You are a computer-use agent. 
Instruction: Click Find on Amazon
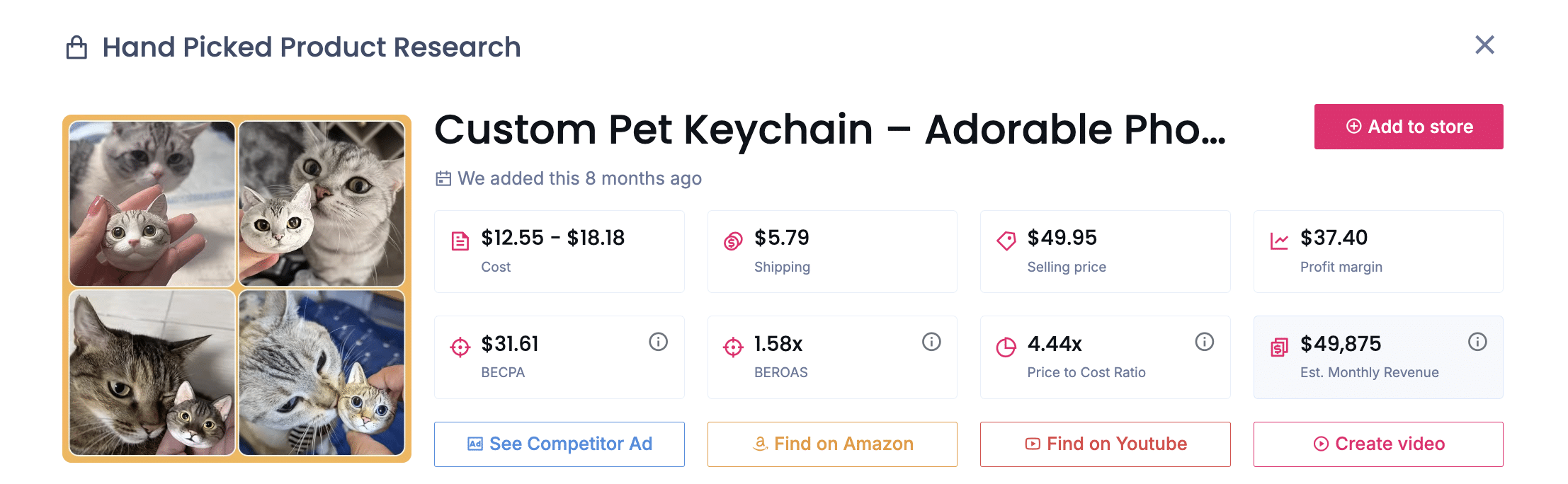pyautogui.click(x=832, y=444)
